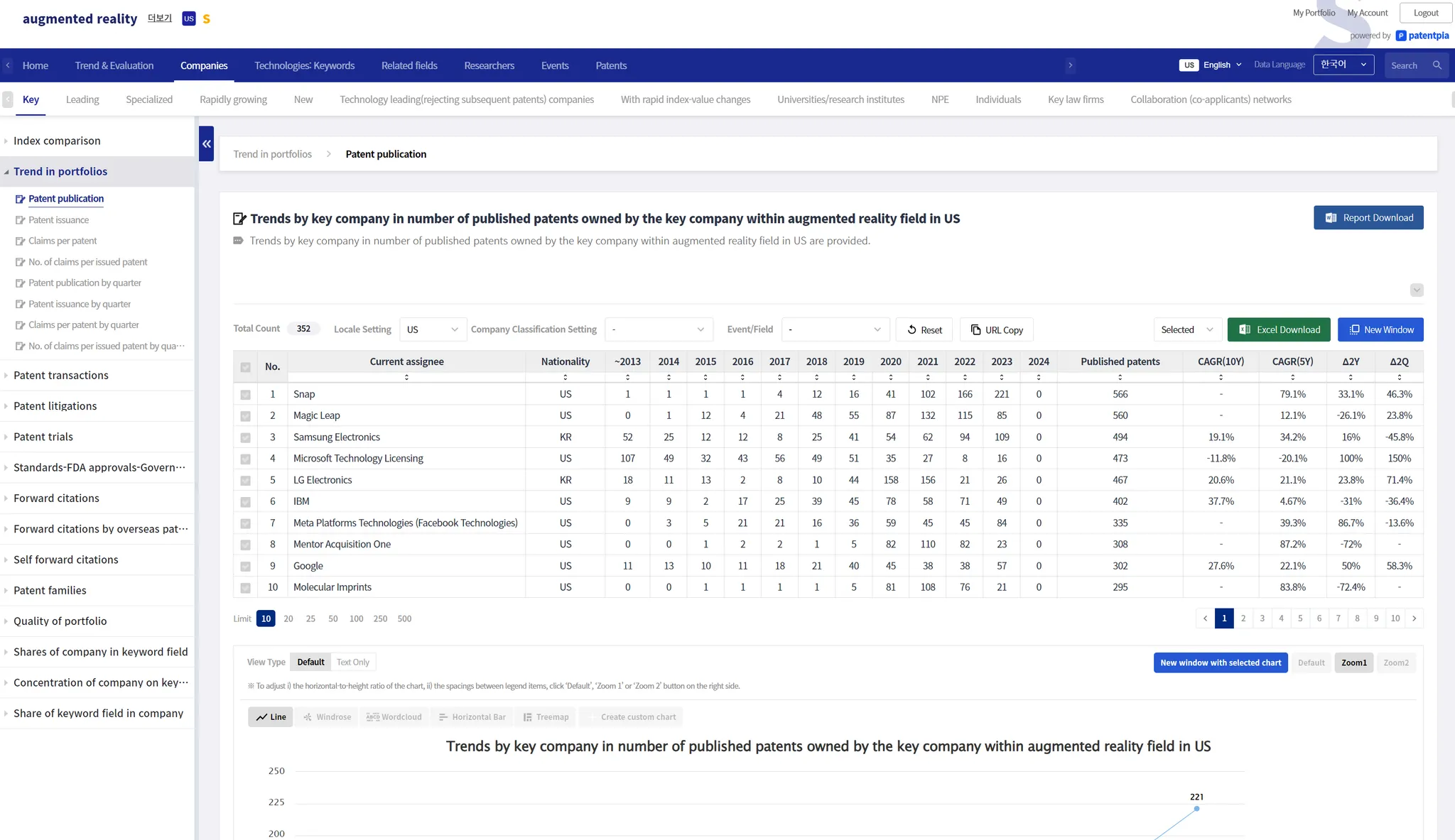Click the search magnifier icon
The image size is (1455, 840).
coord(1437,65)
